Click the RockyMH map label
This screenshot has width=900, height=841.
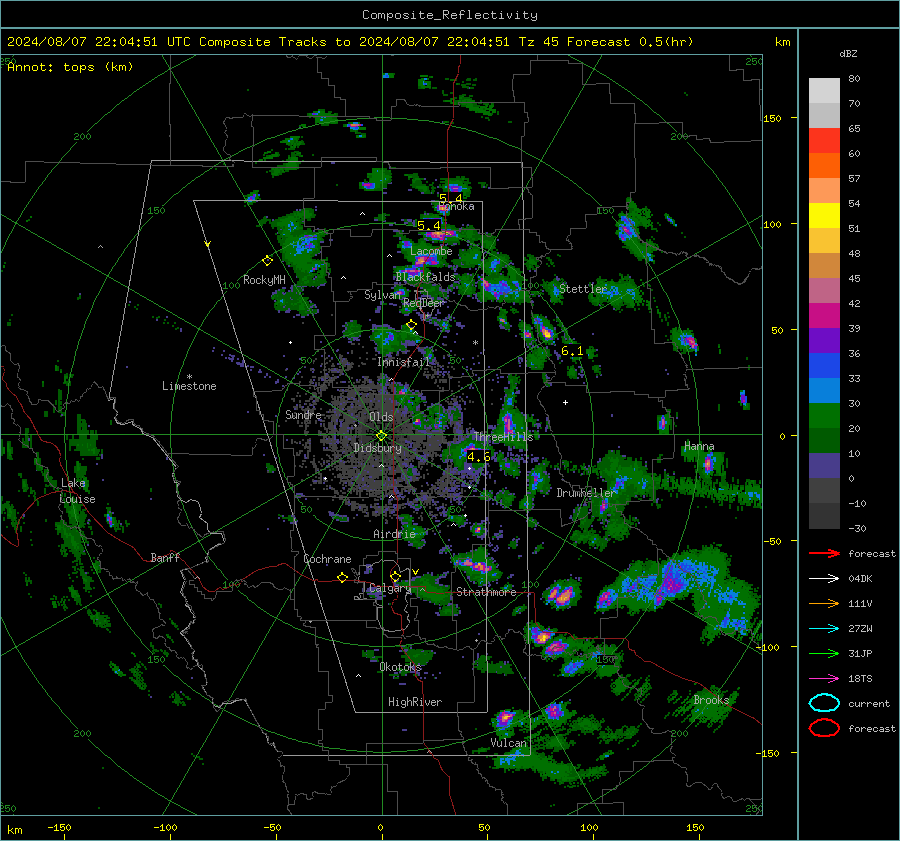[x=264, y=280]
